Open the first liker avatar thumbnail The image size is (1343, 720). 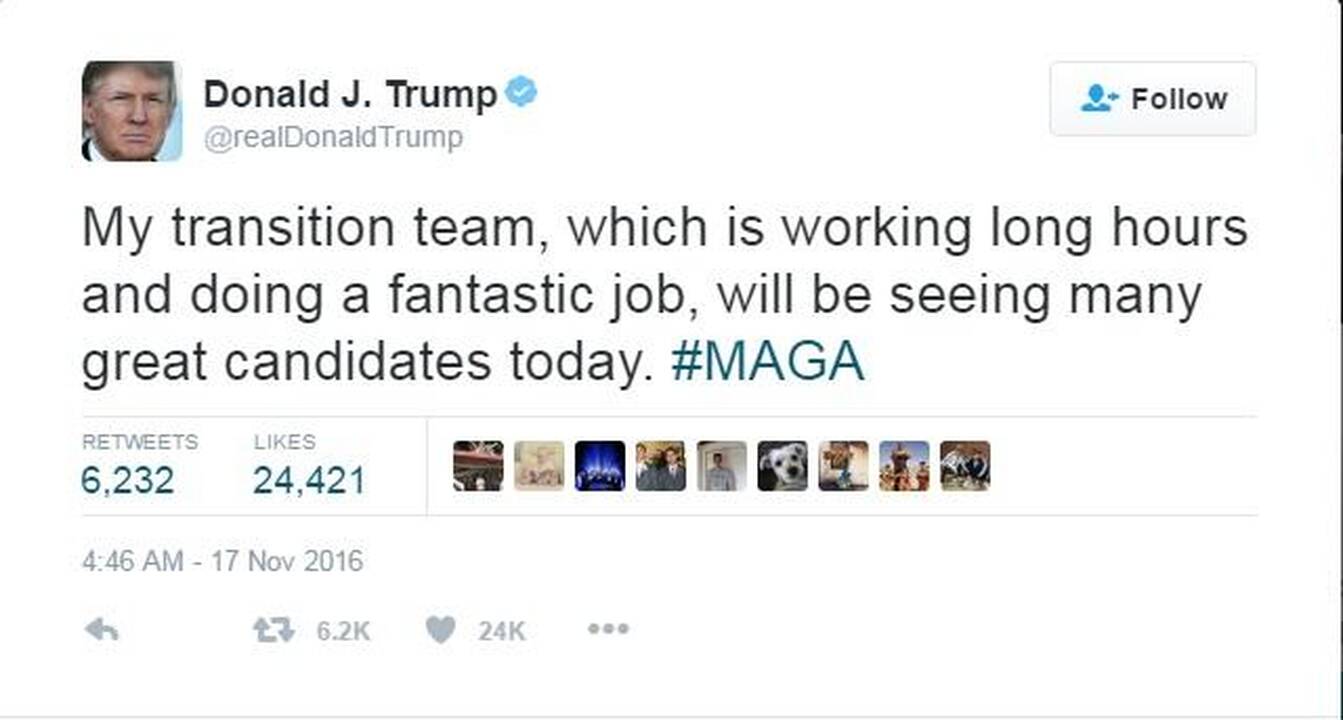point(478,466)
